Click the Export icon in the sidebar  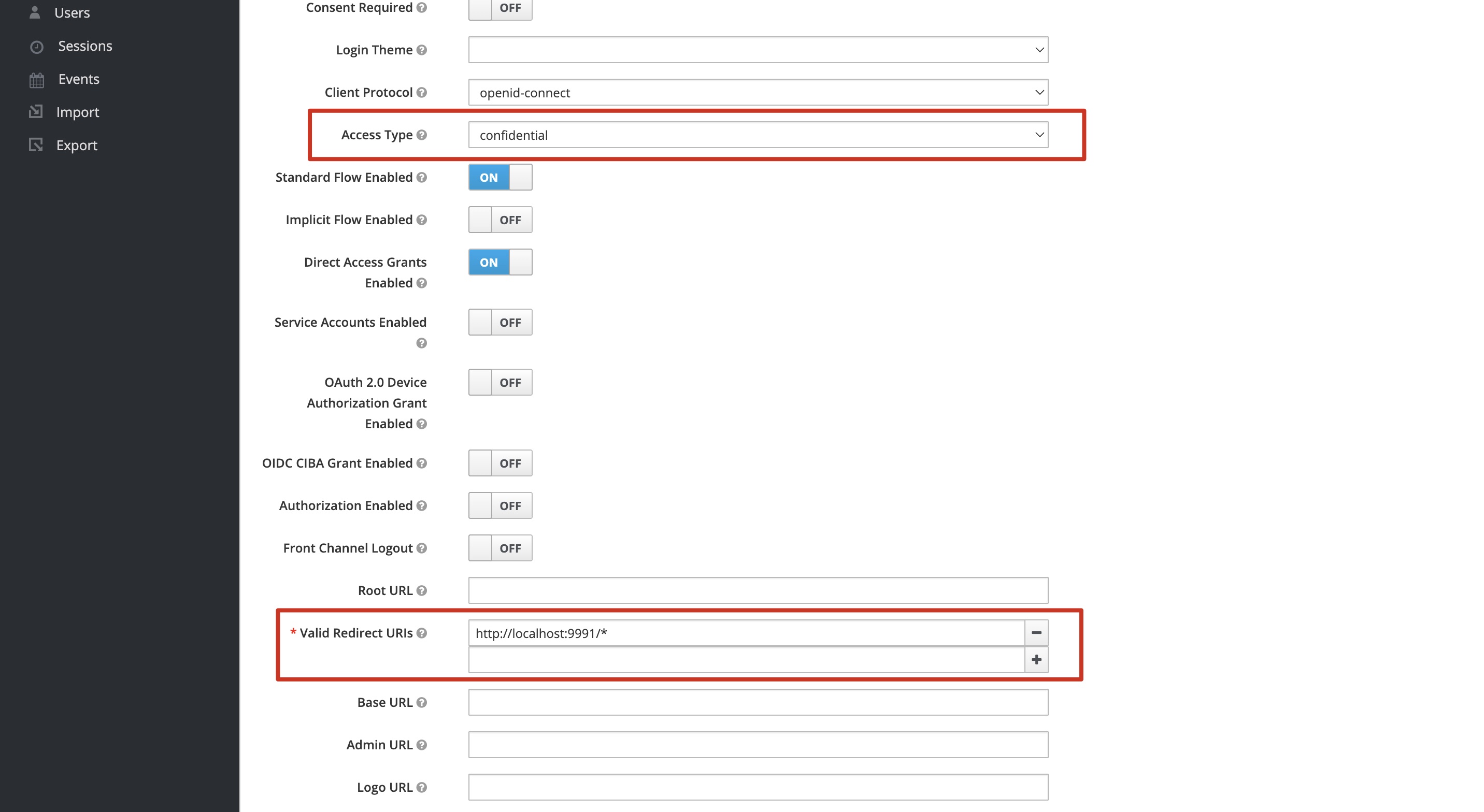(x=36, y=145)
